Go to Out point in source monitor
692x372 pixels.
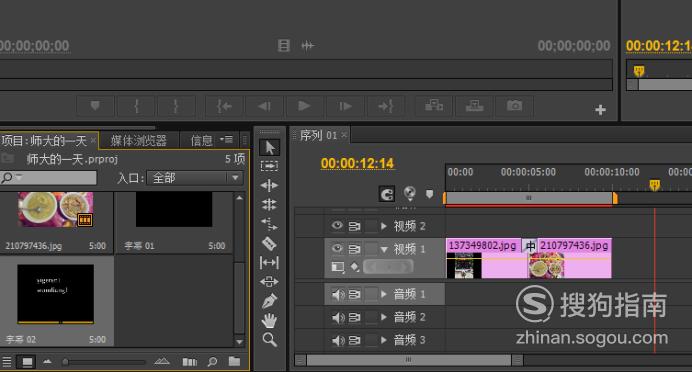tap(385, 106)
